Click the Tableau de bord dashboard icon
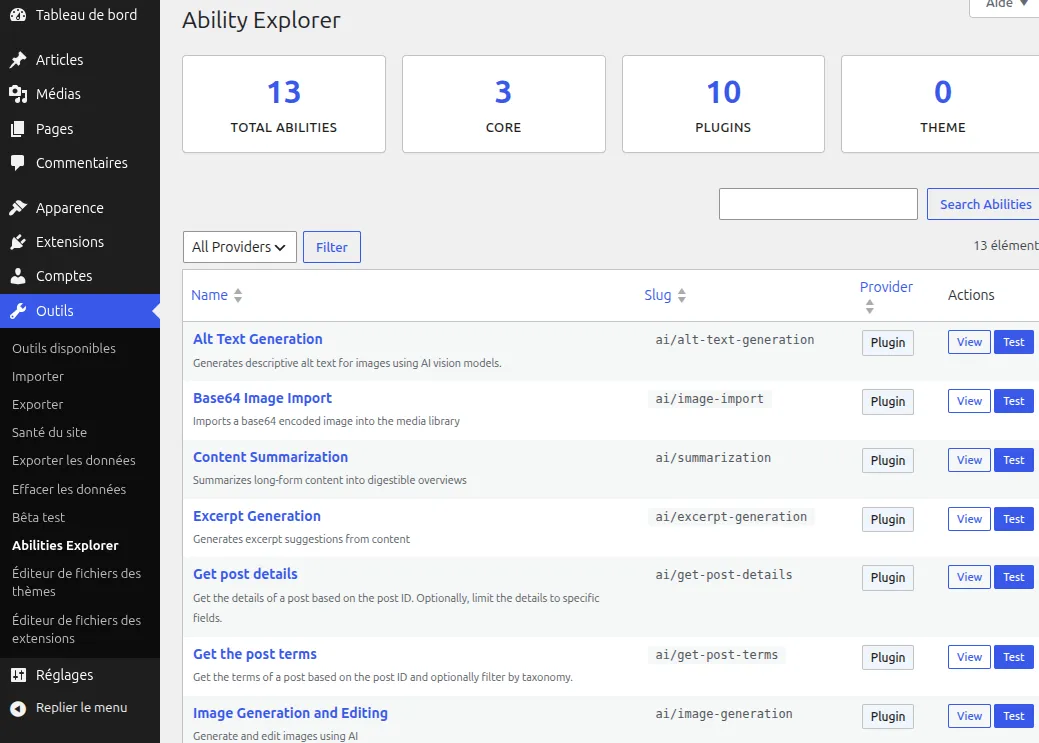 [x=18, y=15]
